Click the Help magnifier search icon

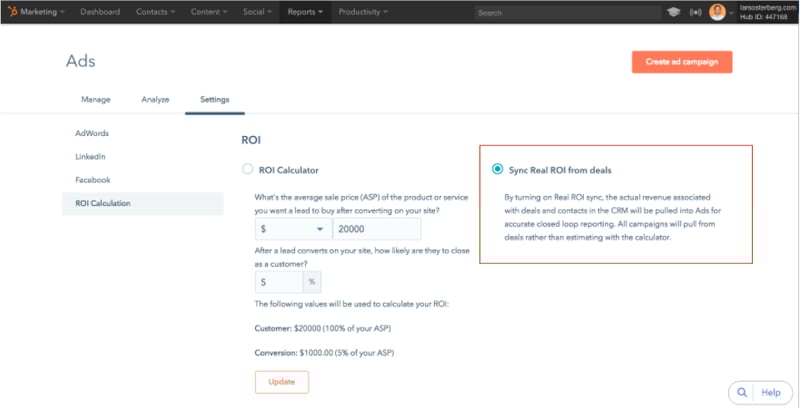point(741,392)
